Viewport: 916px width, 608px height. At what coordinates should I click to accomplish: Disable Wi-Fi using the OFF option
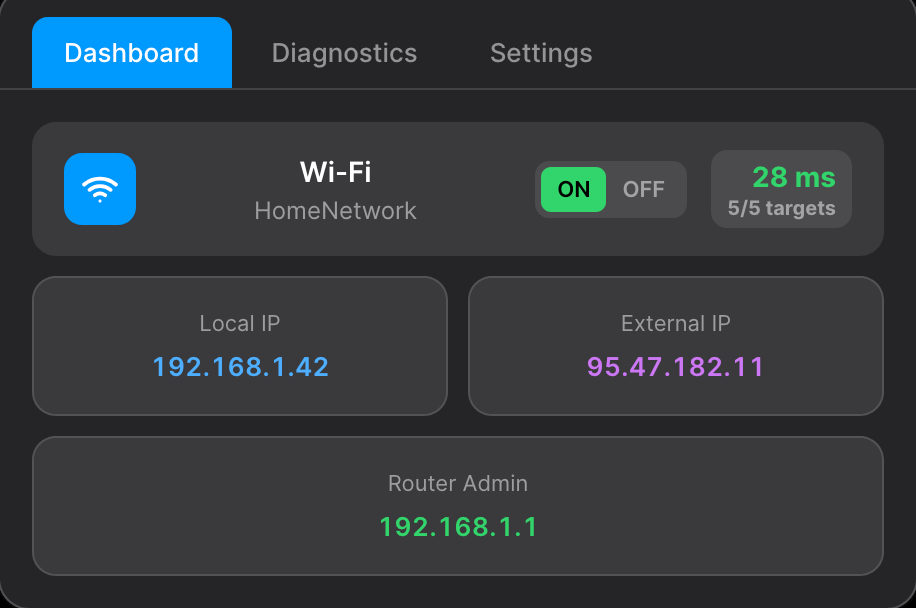644,190
